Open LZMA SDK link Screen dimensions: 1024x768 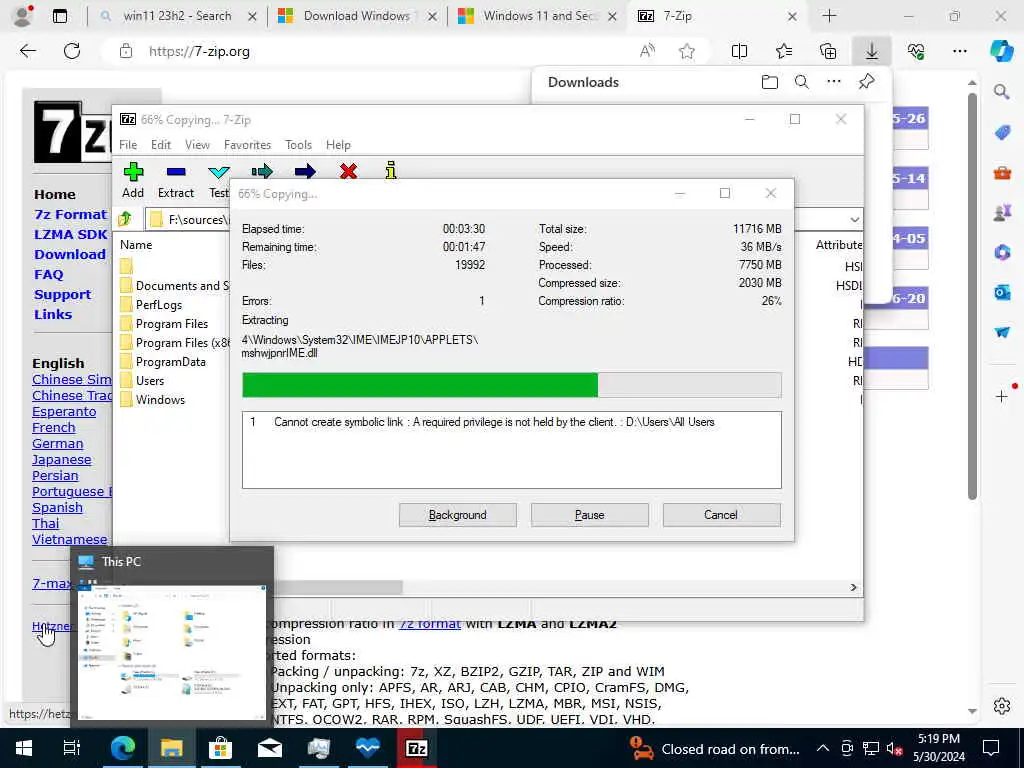71,234
